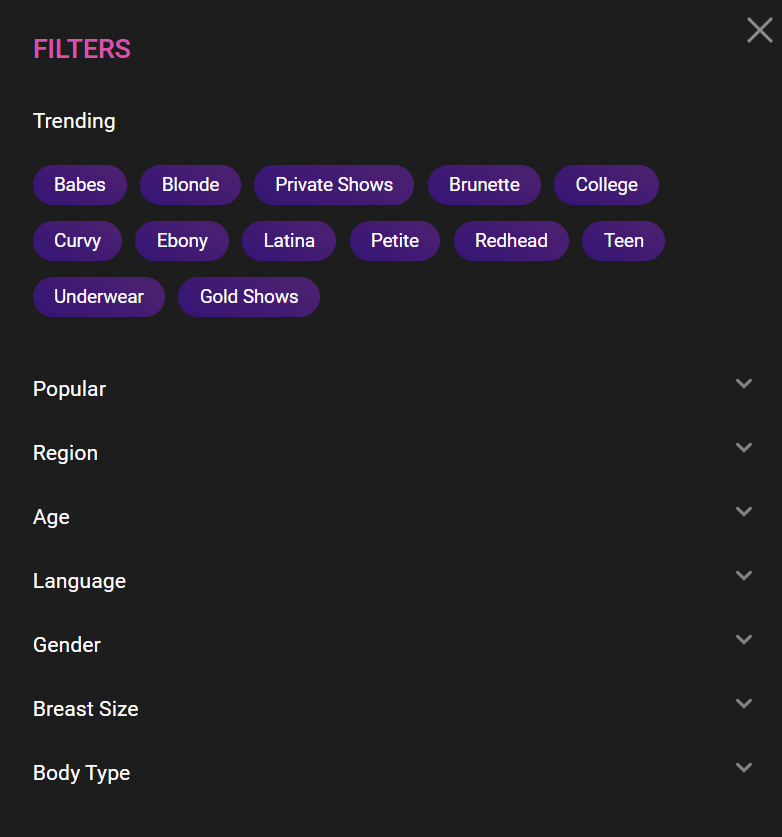Expand the Popular filter section
The width and height of the screenshot is (782, 837).
[743, 384]
